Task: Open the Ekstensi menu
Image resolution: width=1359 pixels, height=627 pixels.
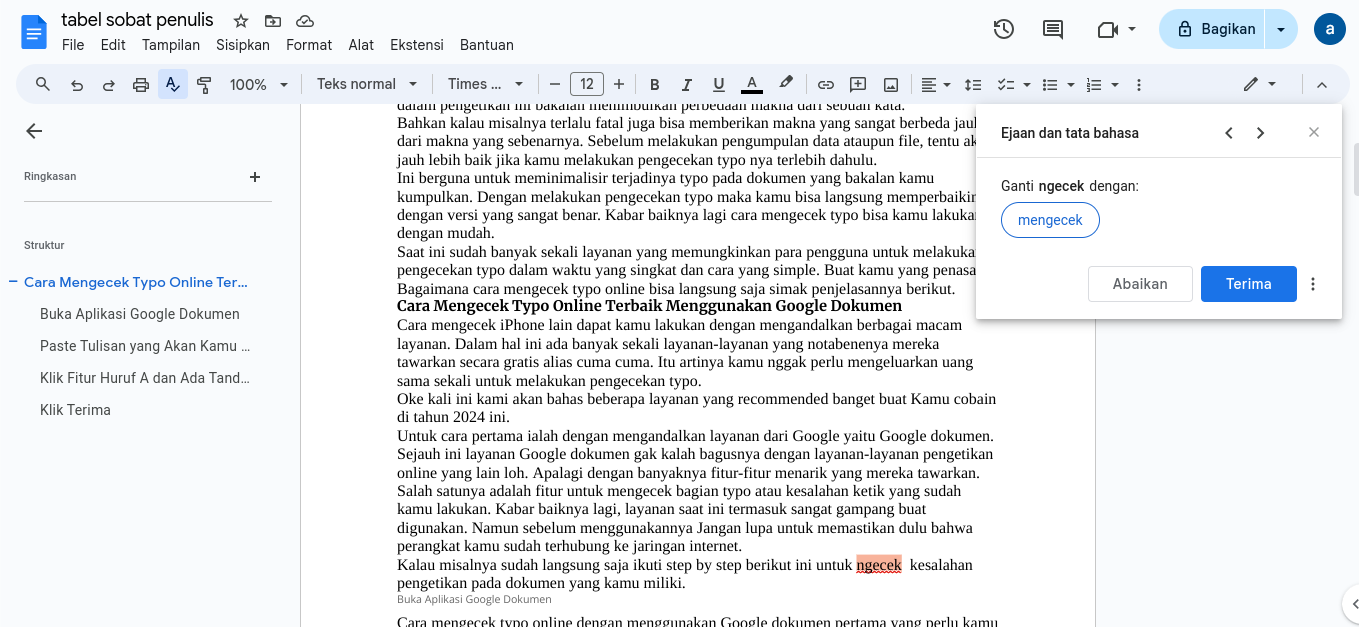Action: pyautogui.click(x=417, y=45)
